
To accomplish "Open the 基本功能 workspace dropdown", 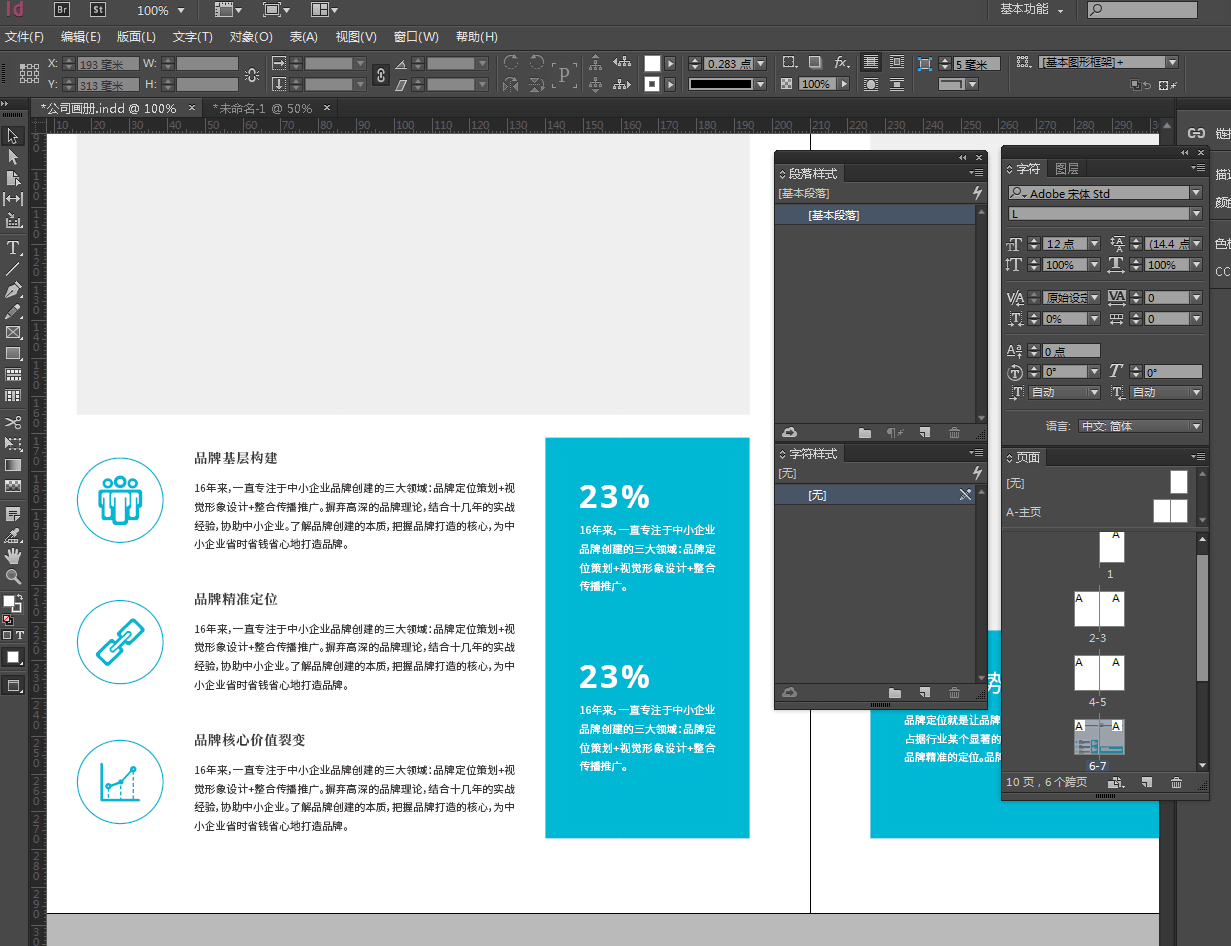I will pyautogui.click(x=1033, y=9).
